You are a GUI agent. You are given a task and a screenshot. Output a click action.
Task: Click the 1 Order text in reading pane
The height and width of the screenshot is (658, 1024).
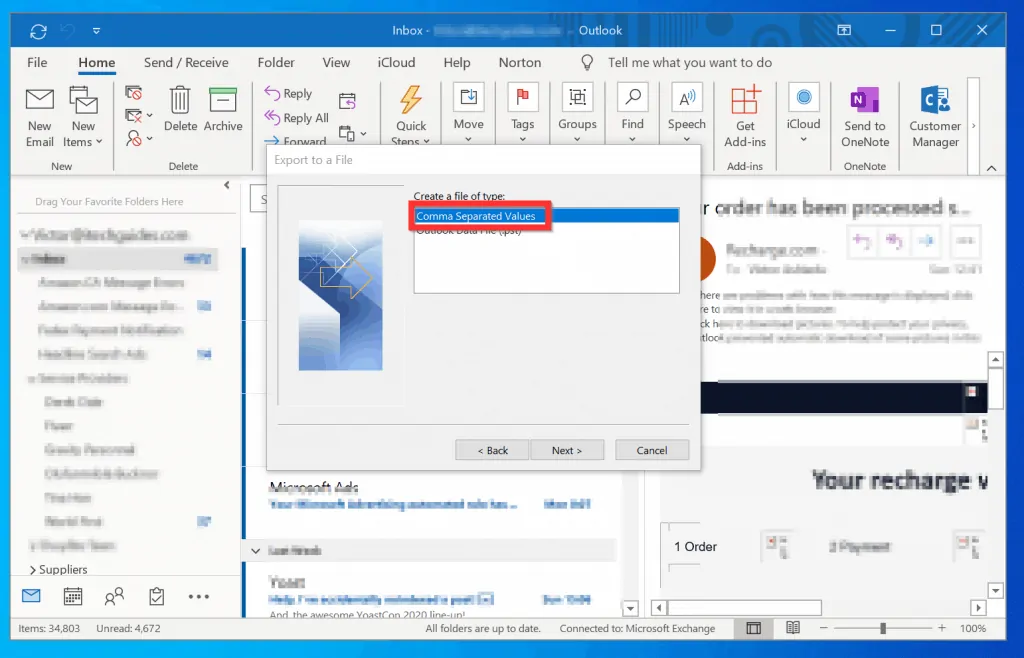696,547
